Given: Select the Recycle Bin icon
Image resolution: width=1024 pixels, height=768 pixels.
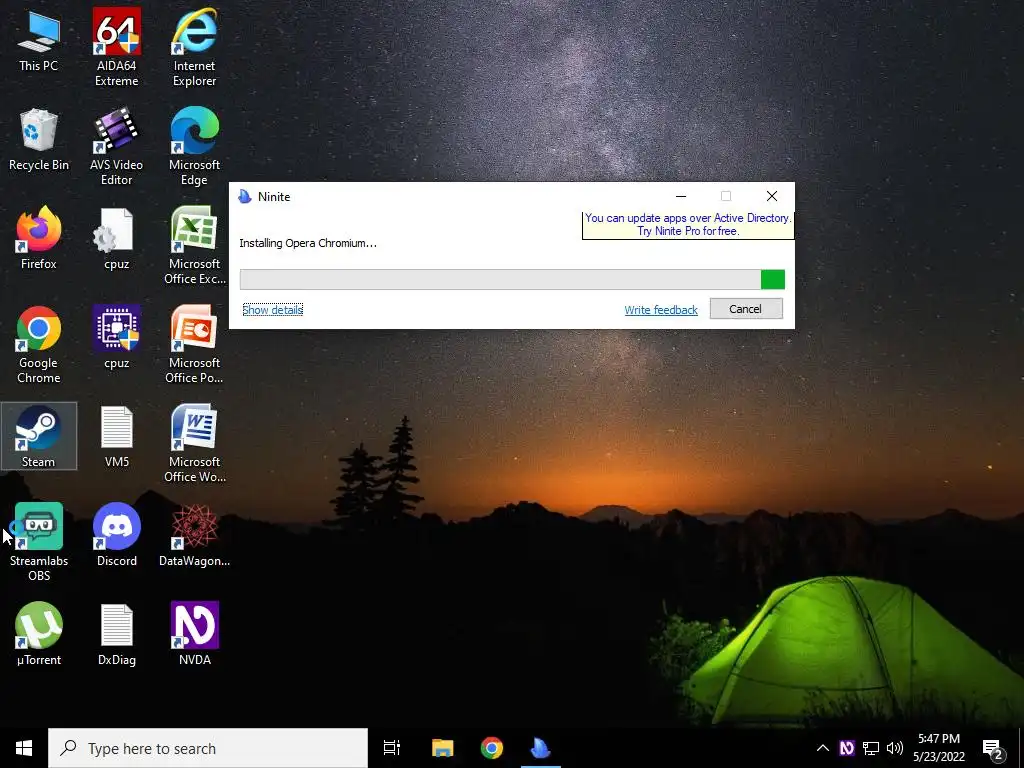Looking at the screenshot, I should (39, 140).
